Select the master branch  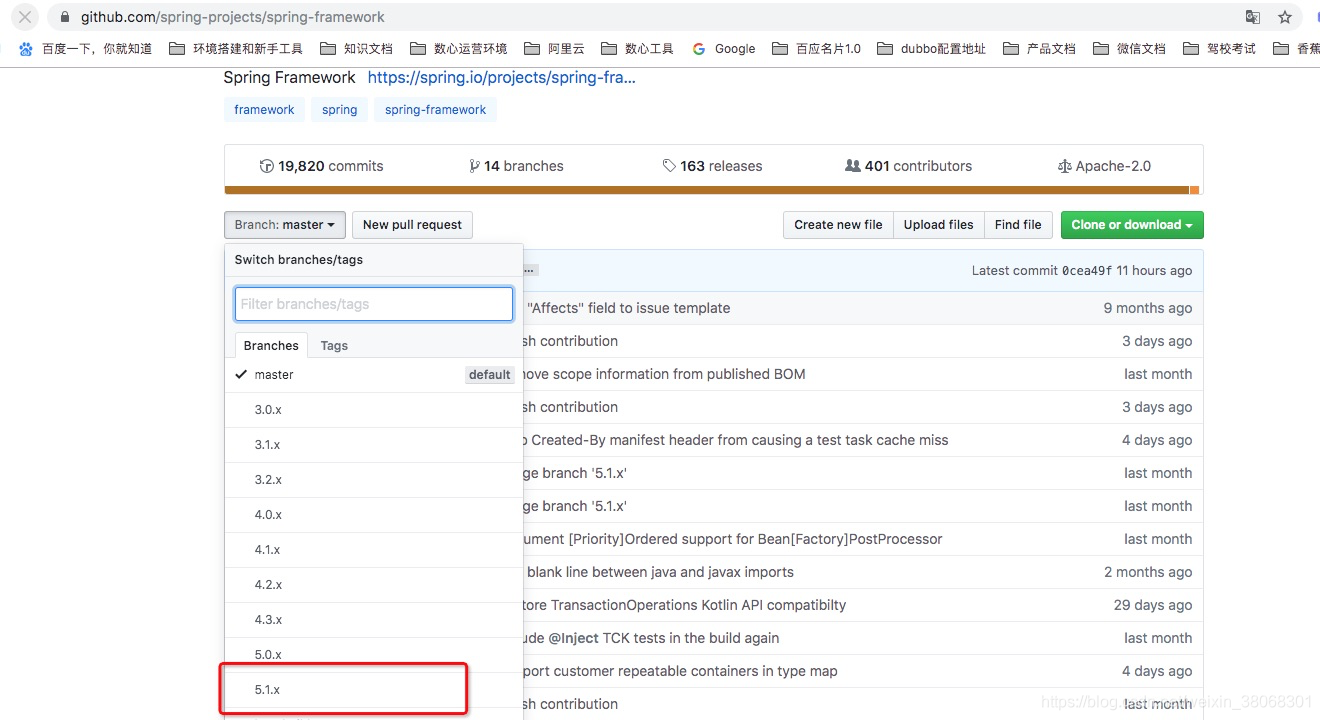pos(374,375)
